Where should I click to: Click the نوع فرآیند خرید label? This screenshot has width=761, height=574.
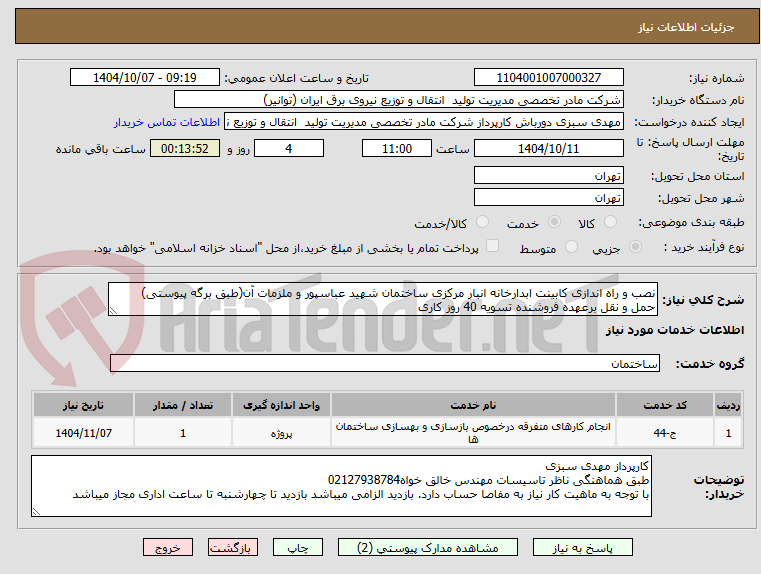point(704,247)
